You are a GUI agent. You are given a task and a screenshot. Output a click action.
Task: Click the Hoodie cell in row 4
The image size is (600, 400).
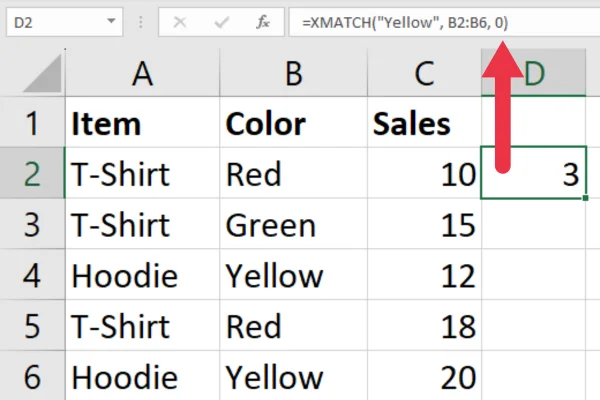[x=142, y=274]
